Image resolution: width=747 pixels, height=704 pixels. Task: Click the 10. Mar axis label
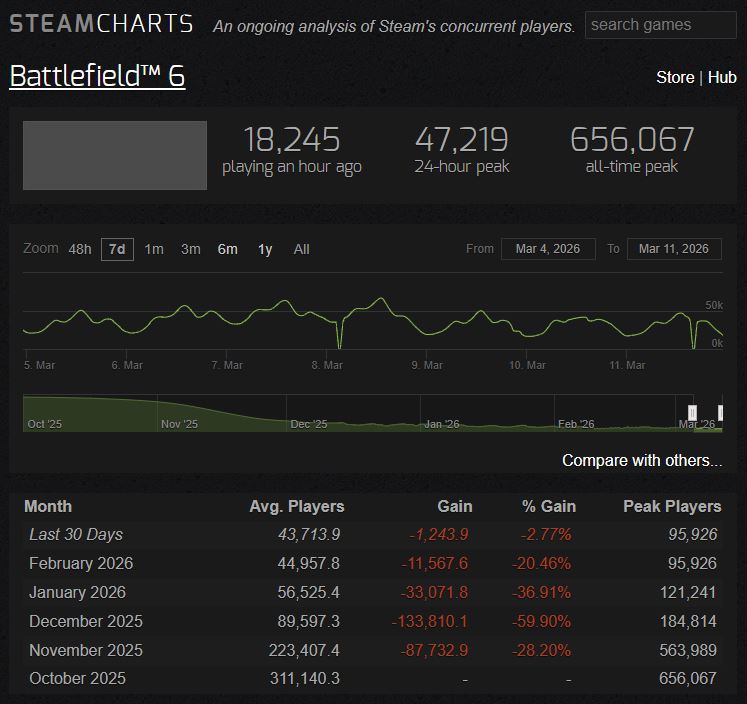point(527,365)
